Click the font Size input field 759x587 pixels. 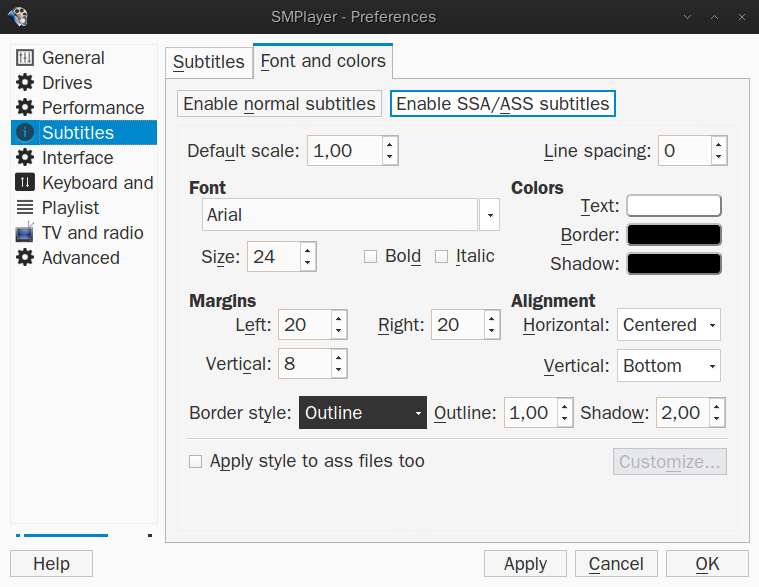click(274, 256)
